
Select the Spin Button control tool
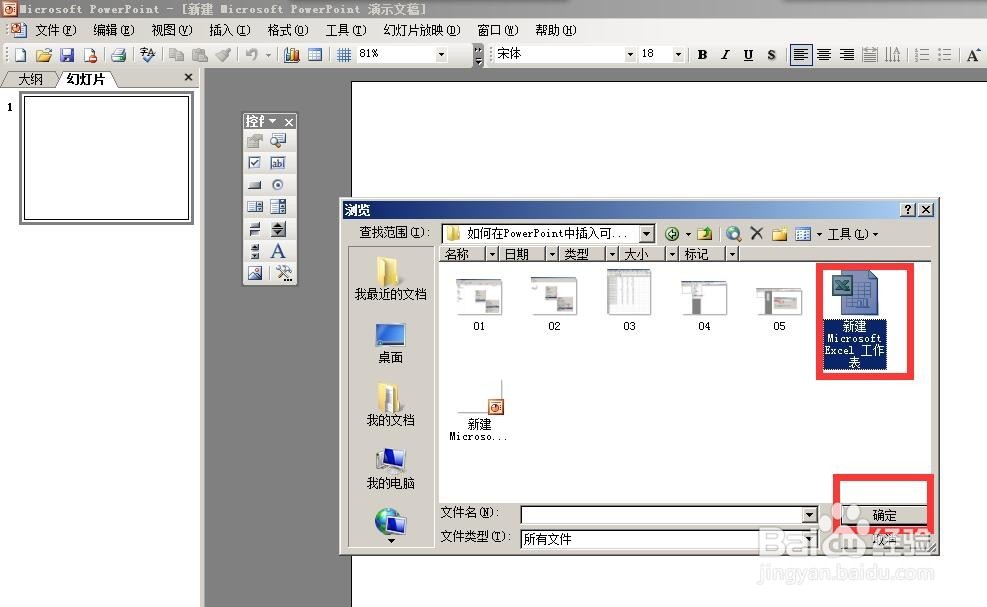(x=278, y=229)
